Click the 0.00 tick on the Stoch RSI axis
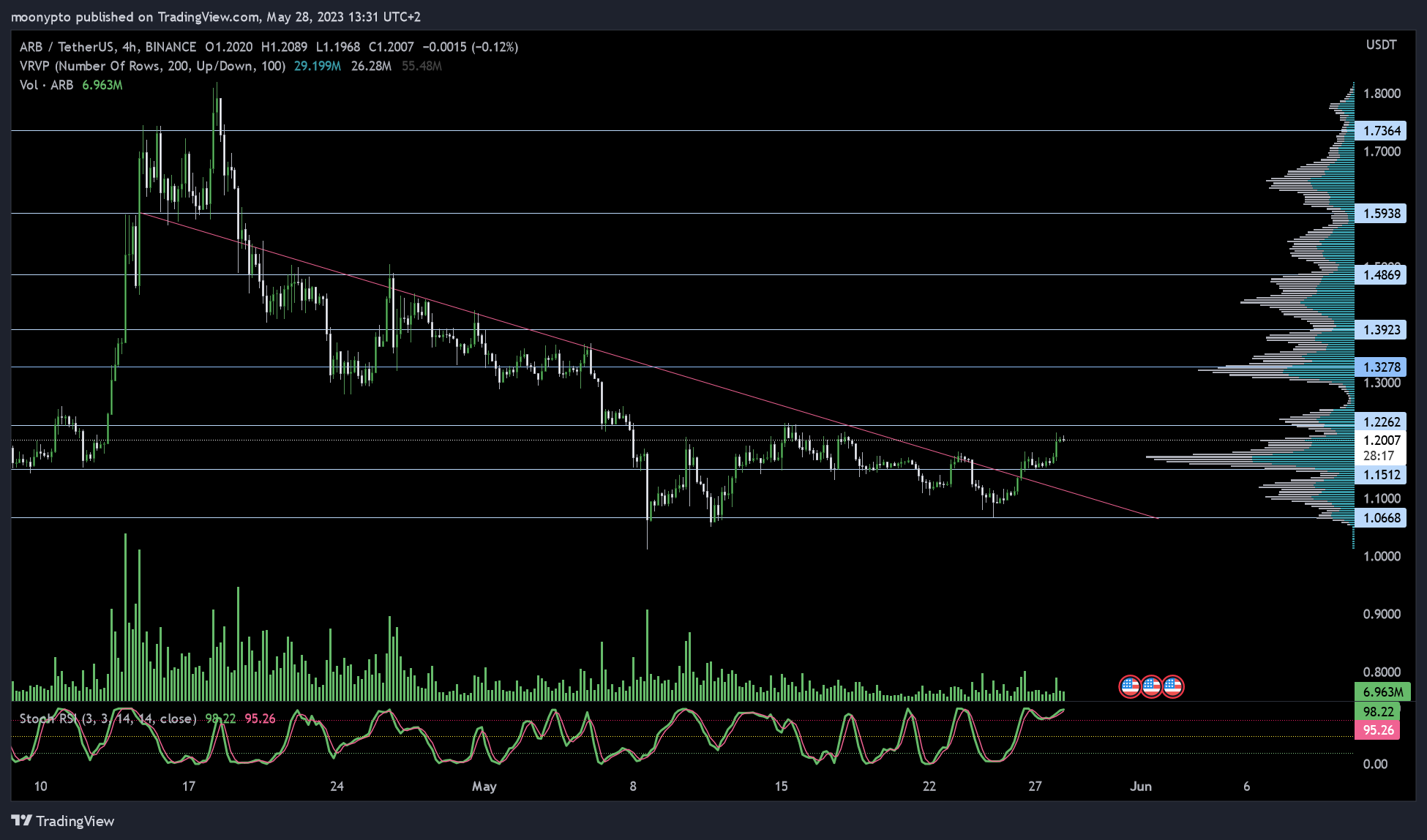Screen dimensions: 1427x840 [1375, 765]
